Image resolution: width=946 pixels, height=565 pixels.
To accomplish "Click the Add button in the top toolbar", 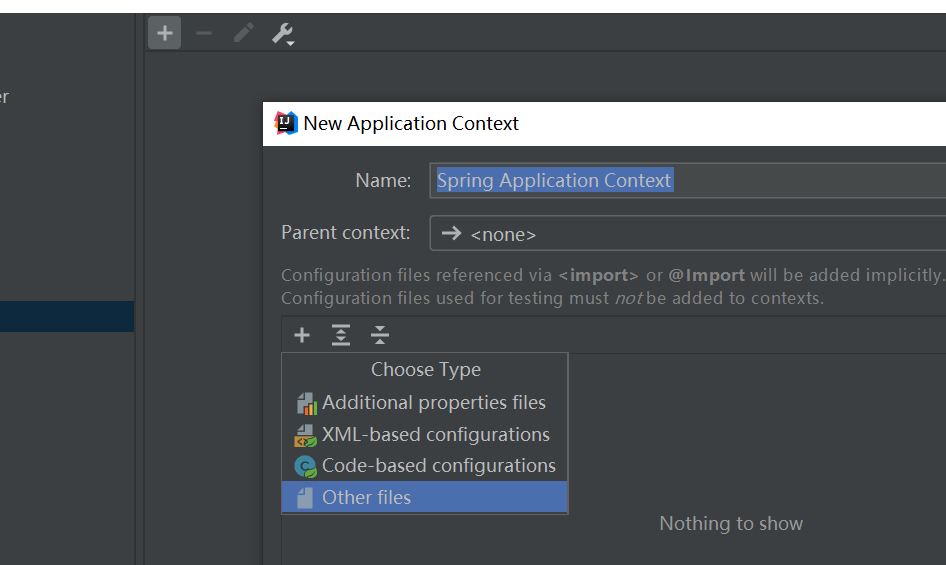I will [x=165, y=33].
